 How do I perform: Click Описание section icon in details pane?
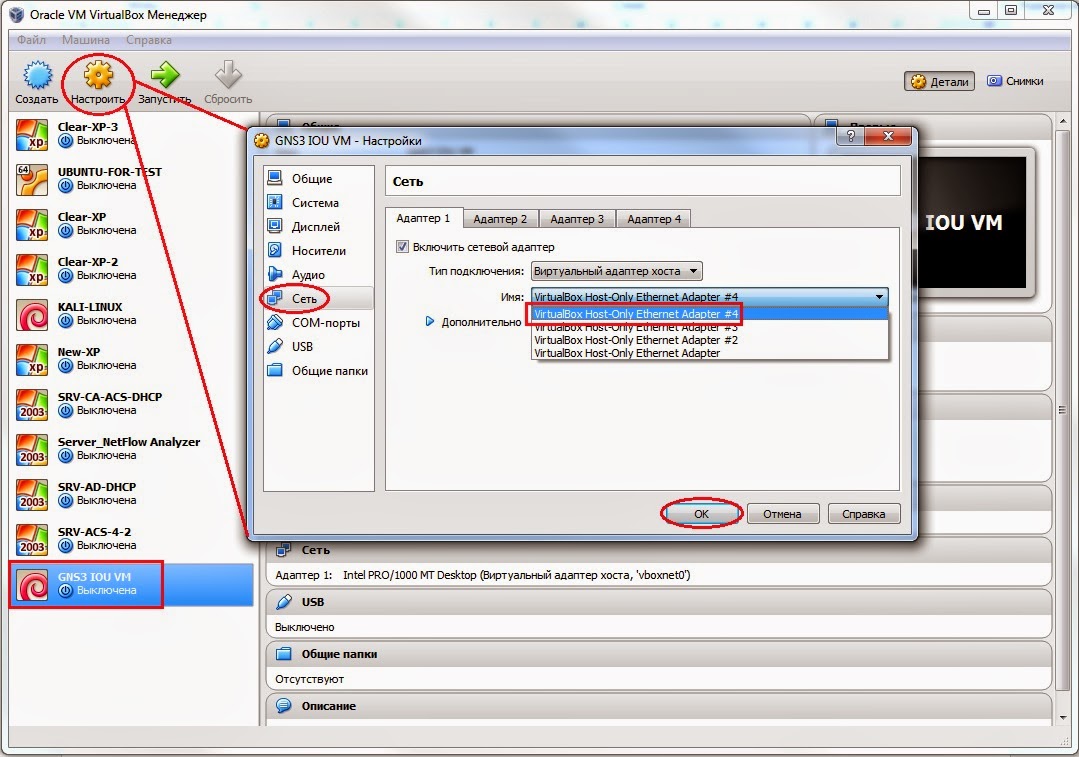284,705
